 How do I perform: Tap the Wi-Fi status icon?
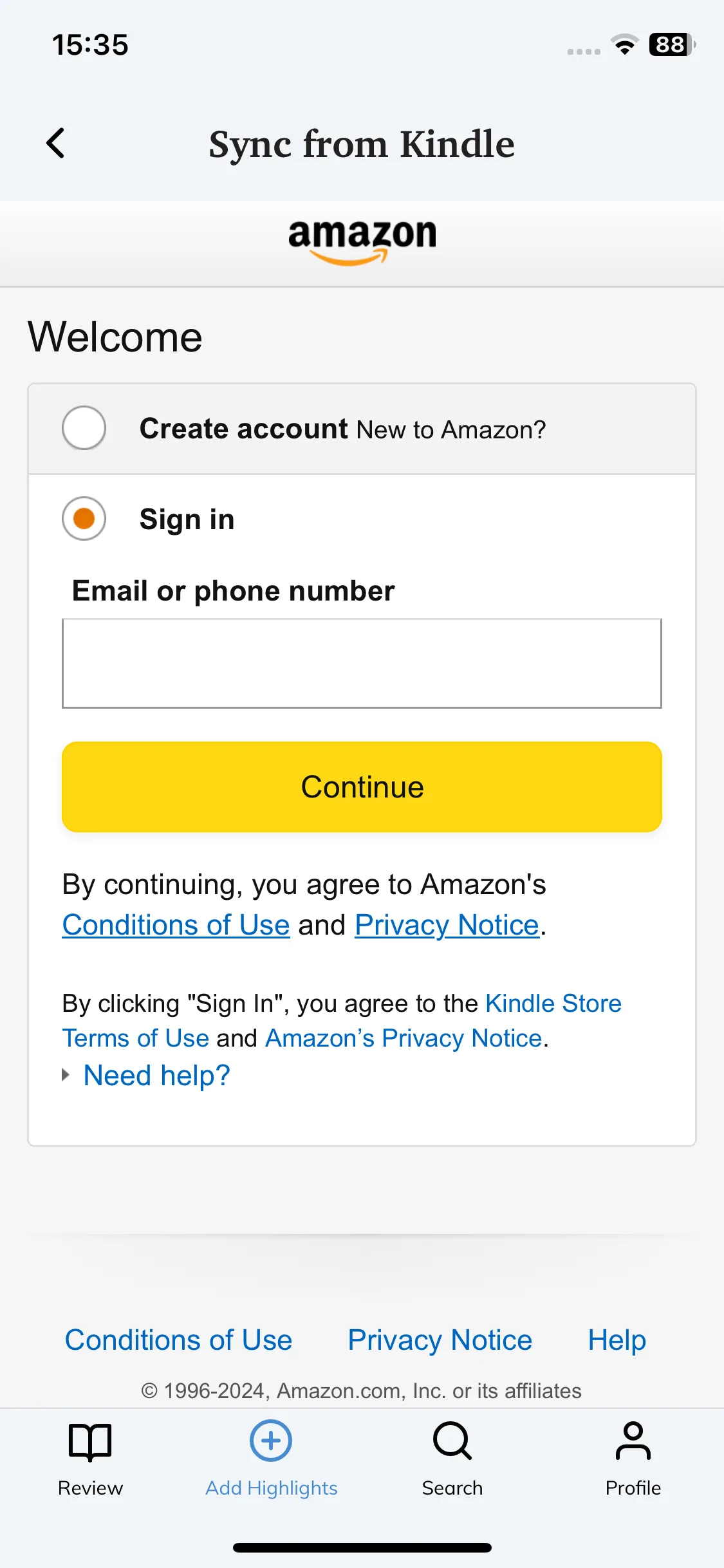[x=624, y=44]
